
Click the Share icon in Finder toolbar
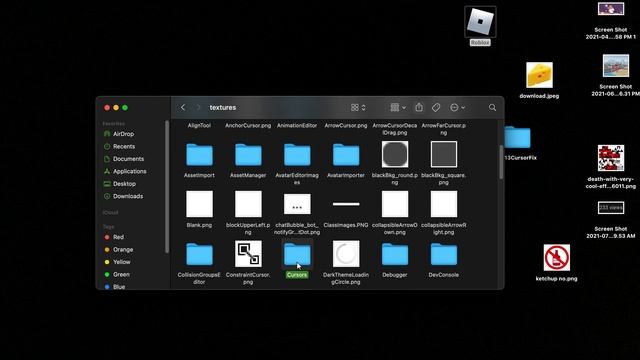419,107
